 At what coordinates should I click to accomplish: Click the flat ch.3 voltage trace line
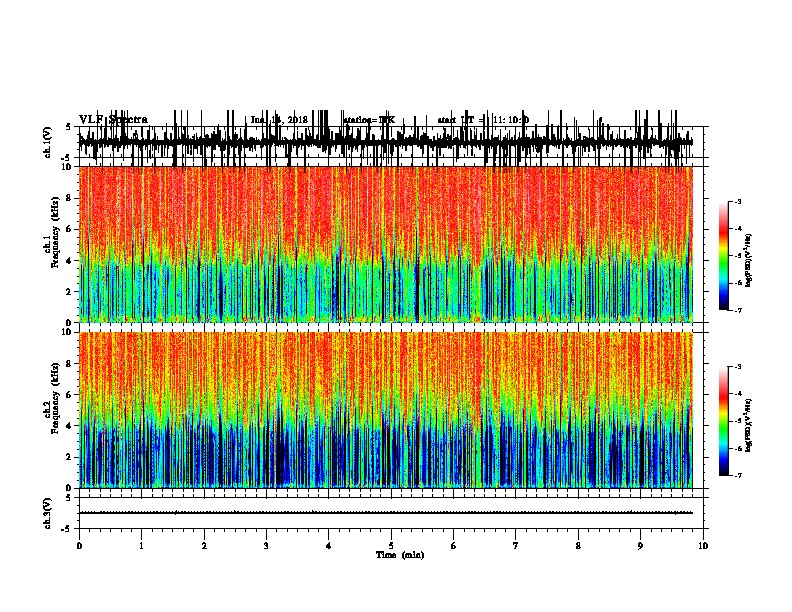click(x=386, y=513)
